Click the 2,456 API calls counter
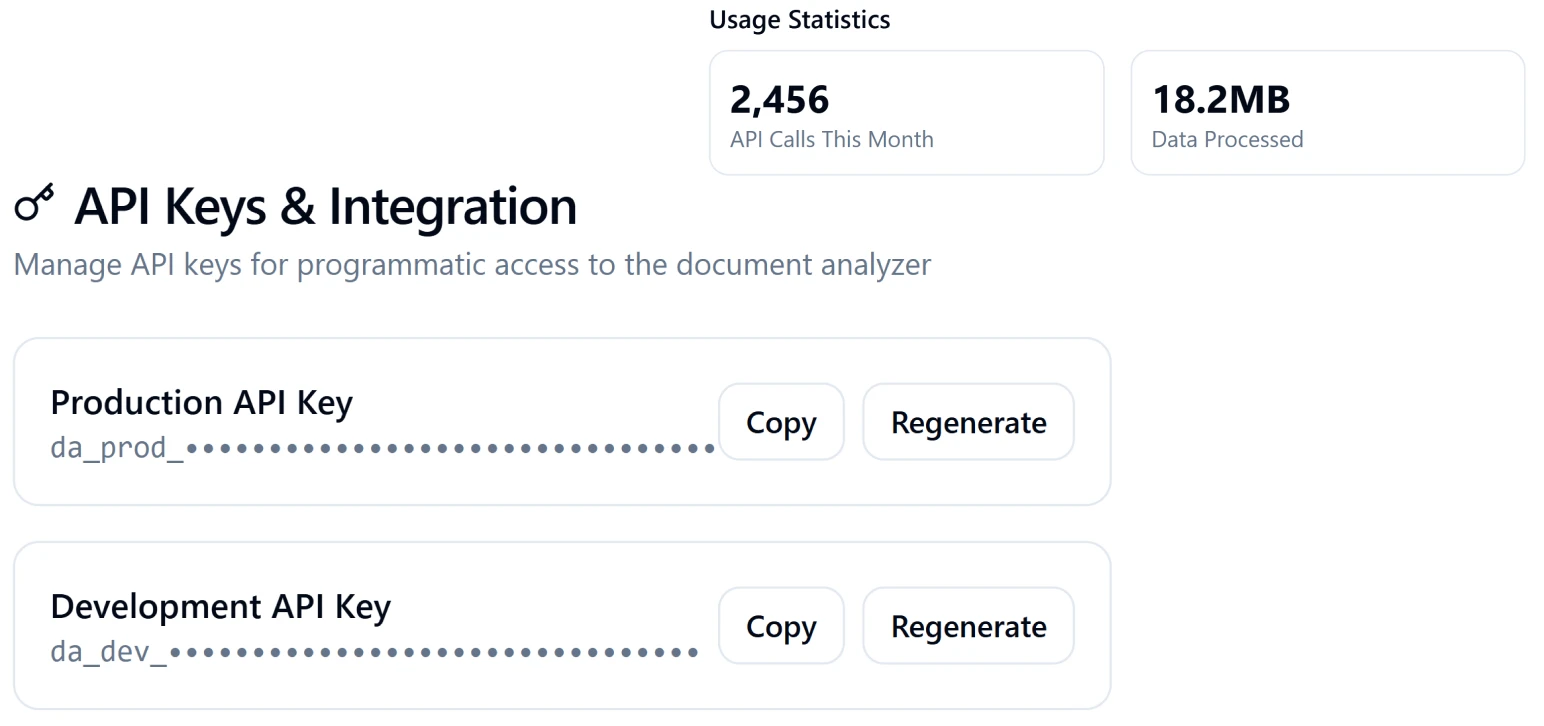This screenshot has width=1544, height=726. (x=779, y=99)
